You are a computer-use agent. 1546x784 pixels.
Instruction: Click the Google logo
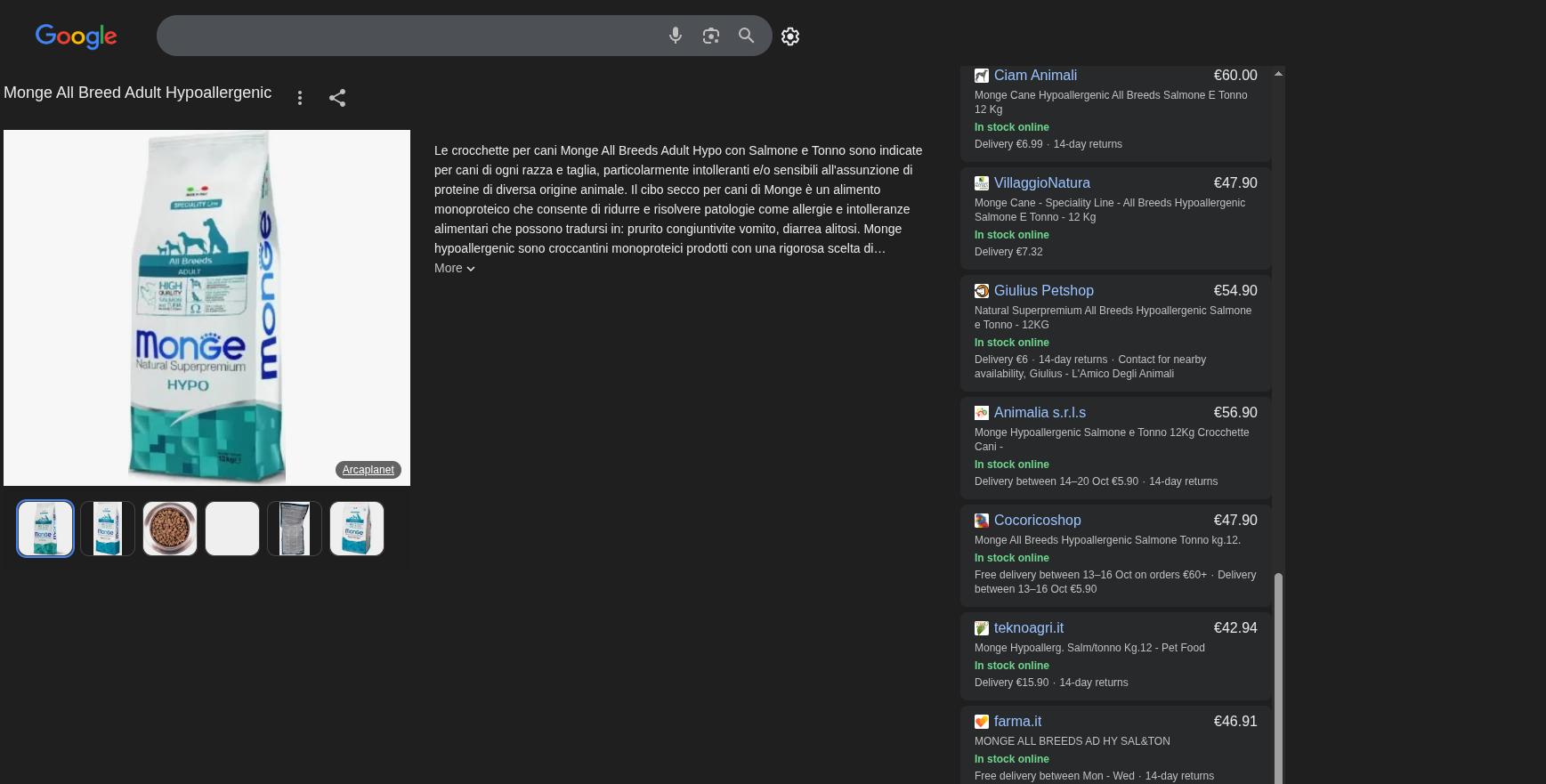[76, 36]
